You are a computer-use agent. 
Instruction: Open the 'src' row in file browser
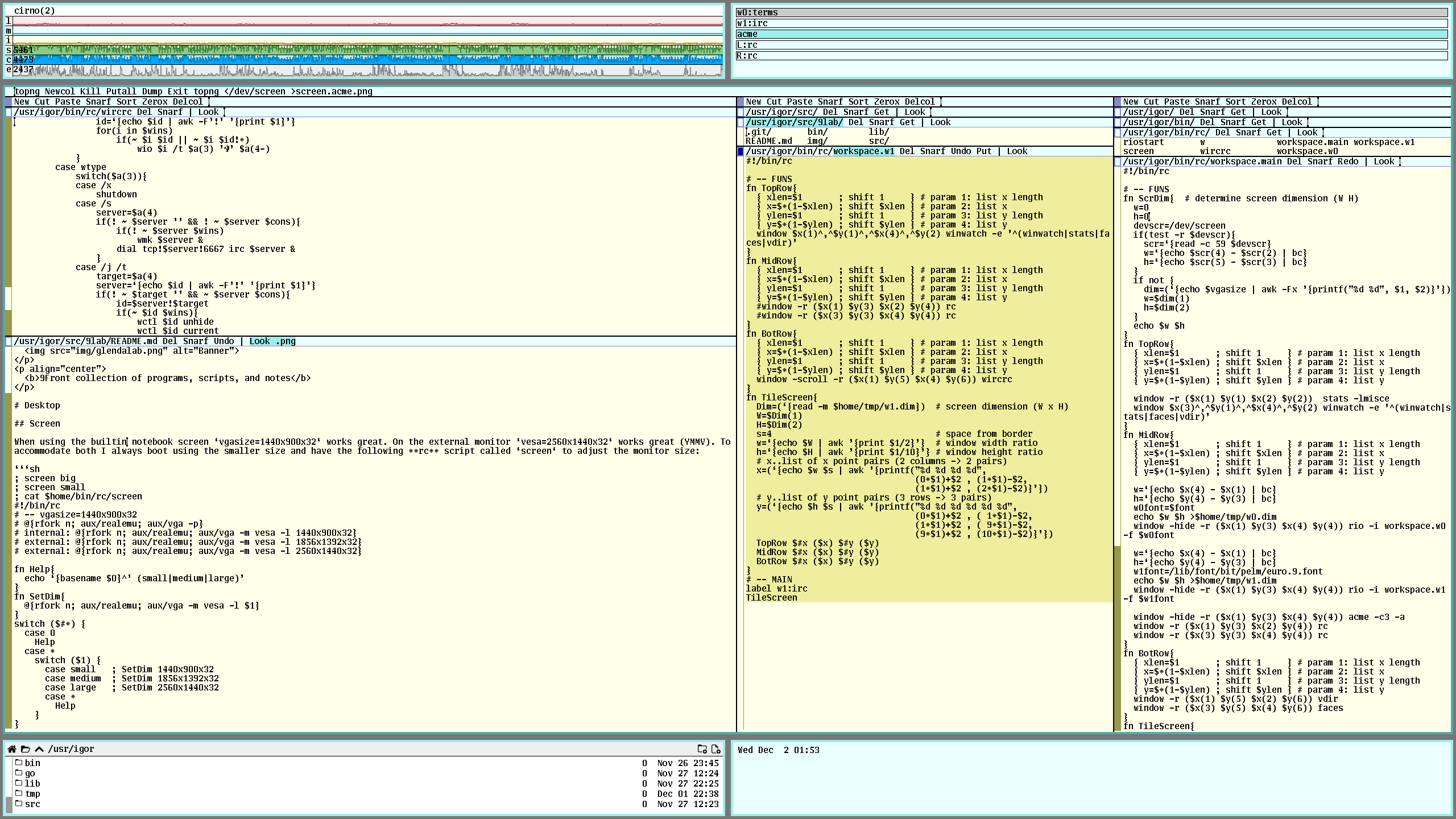point(367,804)
